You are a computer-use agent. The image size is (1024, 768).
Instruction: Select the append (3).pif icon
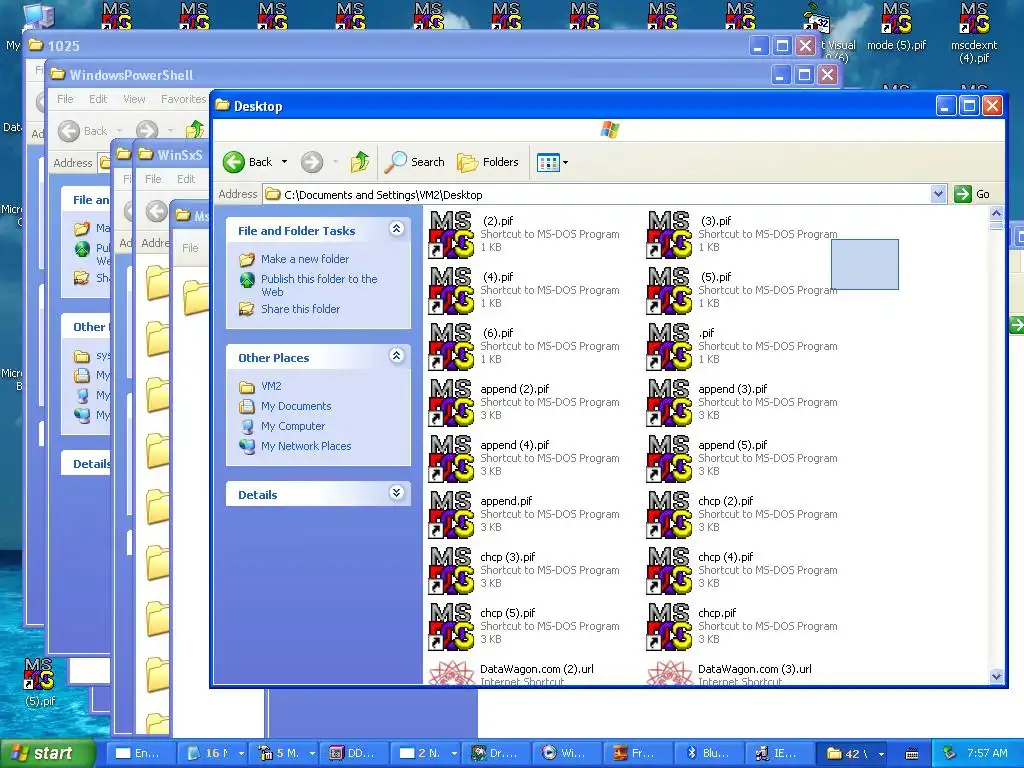click(669, 403)
